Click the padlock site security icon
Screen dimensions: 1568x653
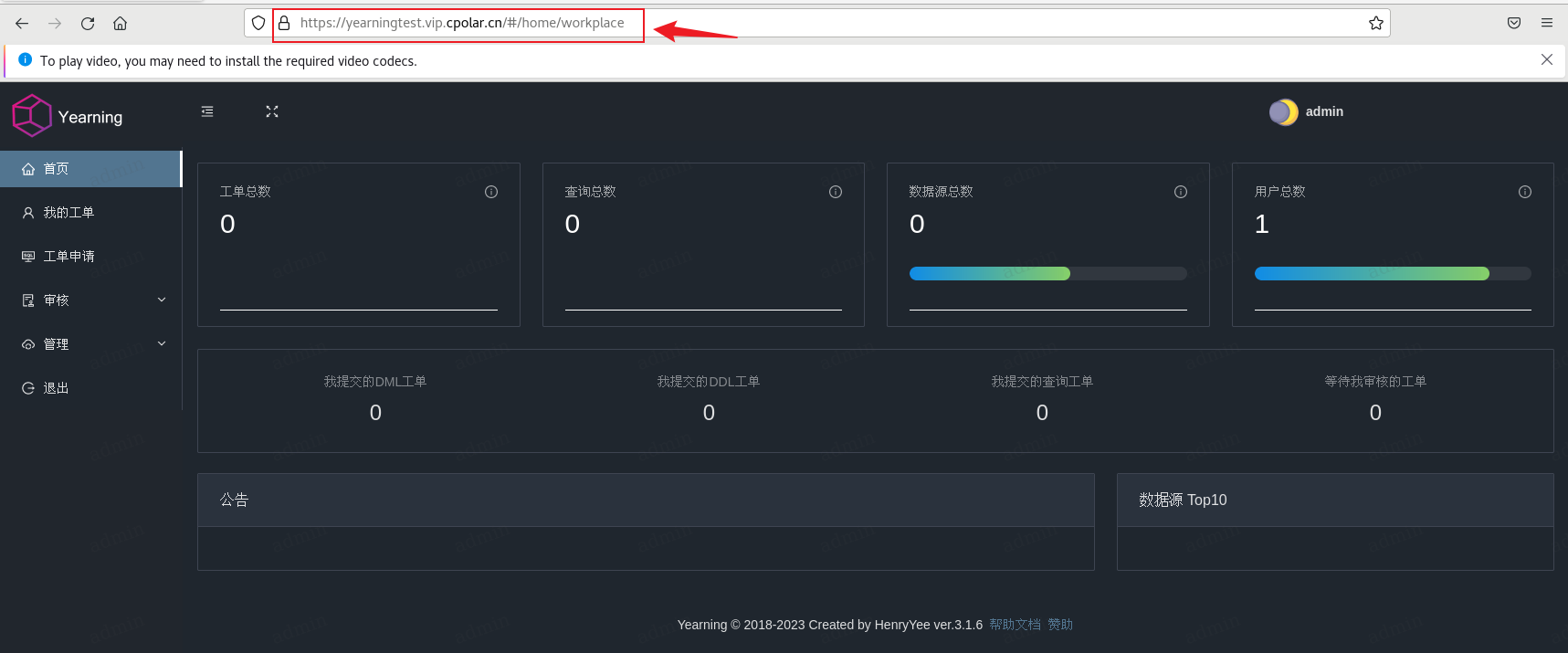284,23
